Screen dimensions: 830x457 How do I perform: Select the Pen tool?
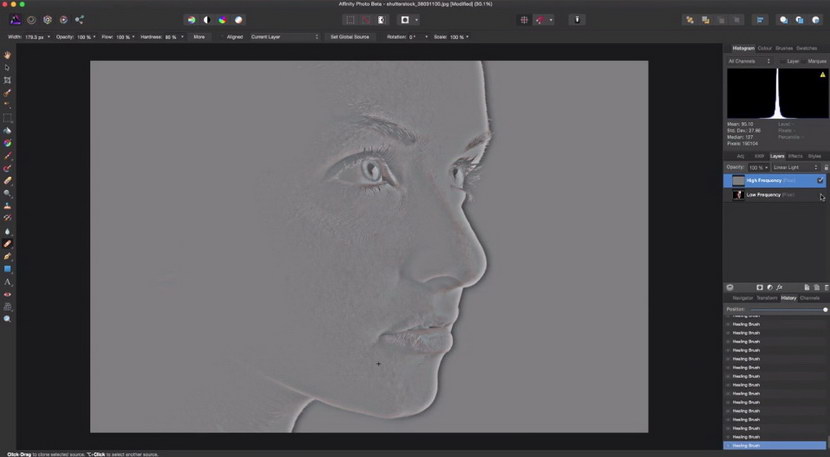[7, 257]
